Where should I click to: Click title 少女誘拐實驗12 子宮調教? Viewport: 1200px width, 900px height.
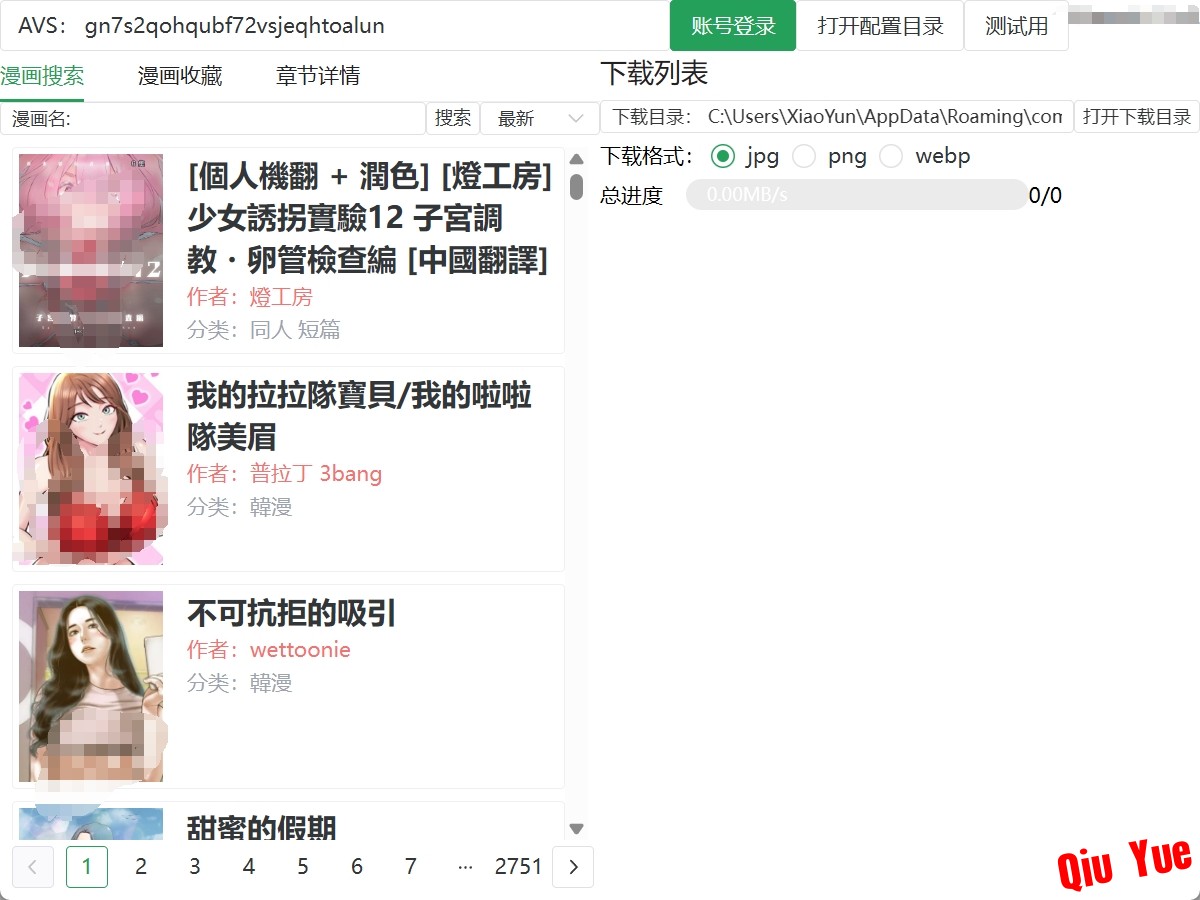[369, 219]
